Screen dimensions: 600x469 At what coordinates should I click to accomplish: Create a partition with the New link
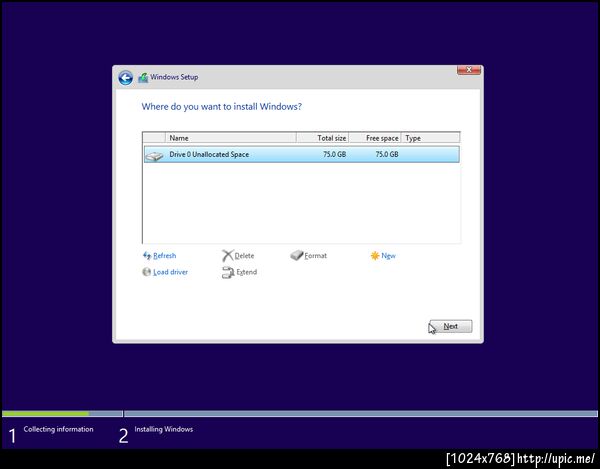pyautogui.click(x=388, y=256)
